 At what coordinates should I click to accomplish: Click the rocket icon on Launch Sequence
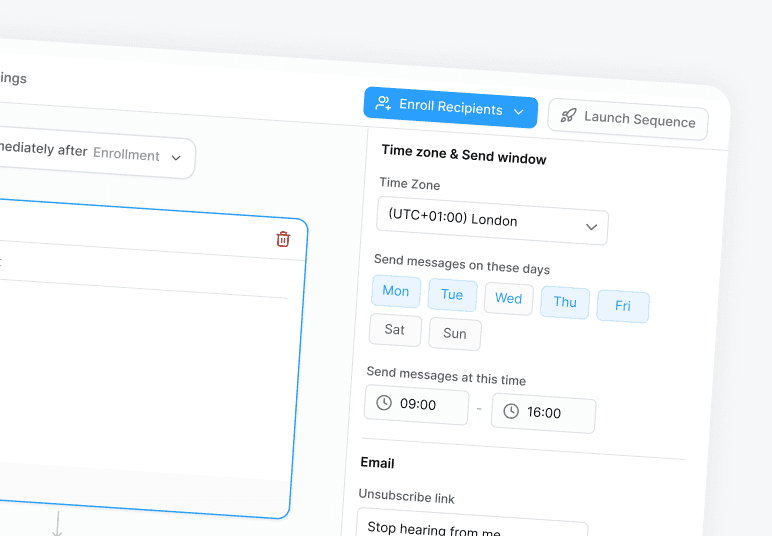[x=568, y=116]
